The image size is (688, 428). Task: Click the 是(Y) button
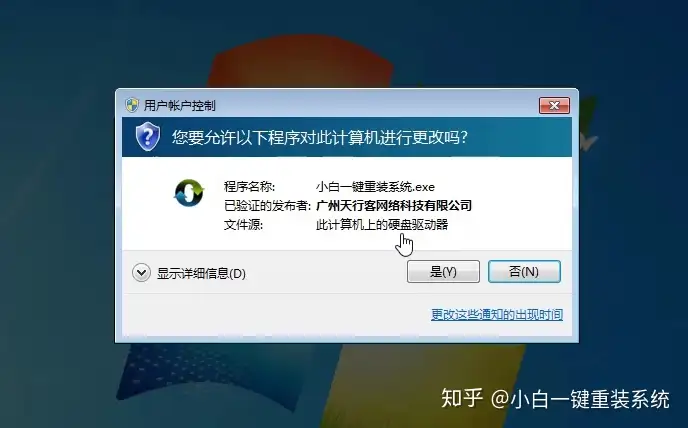(x=443, y=271)
